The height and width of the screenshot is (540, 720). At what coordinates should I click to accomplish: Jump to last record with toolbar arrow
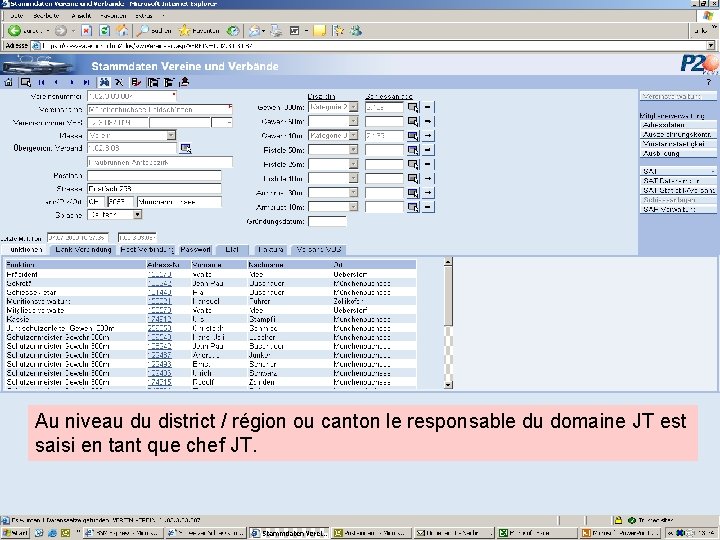(x=86, y=83)
